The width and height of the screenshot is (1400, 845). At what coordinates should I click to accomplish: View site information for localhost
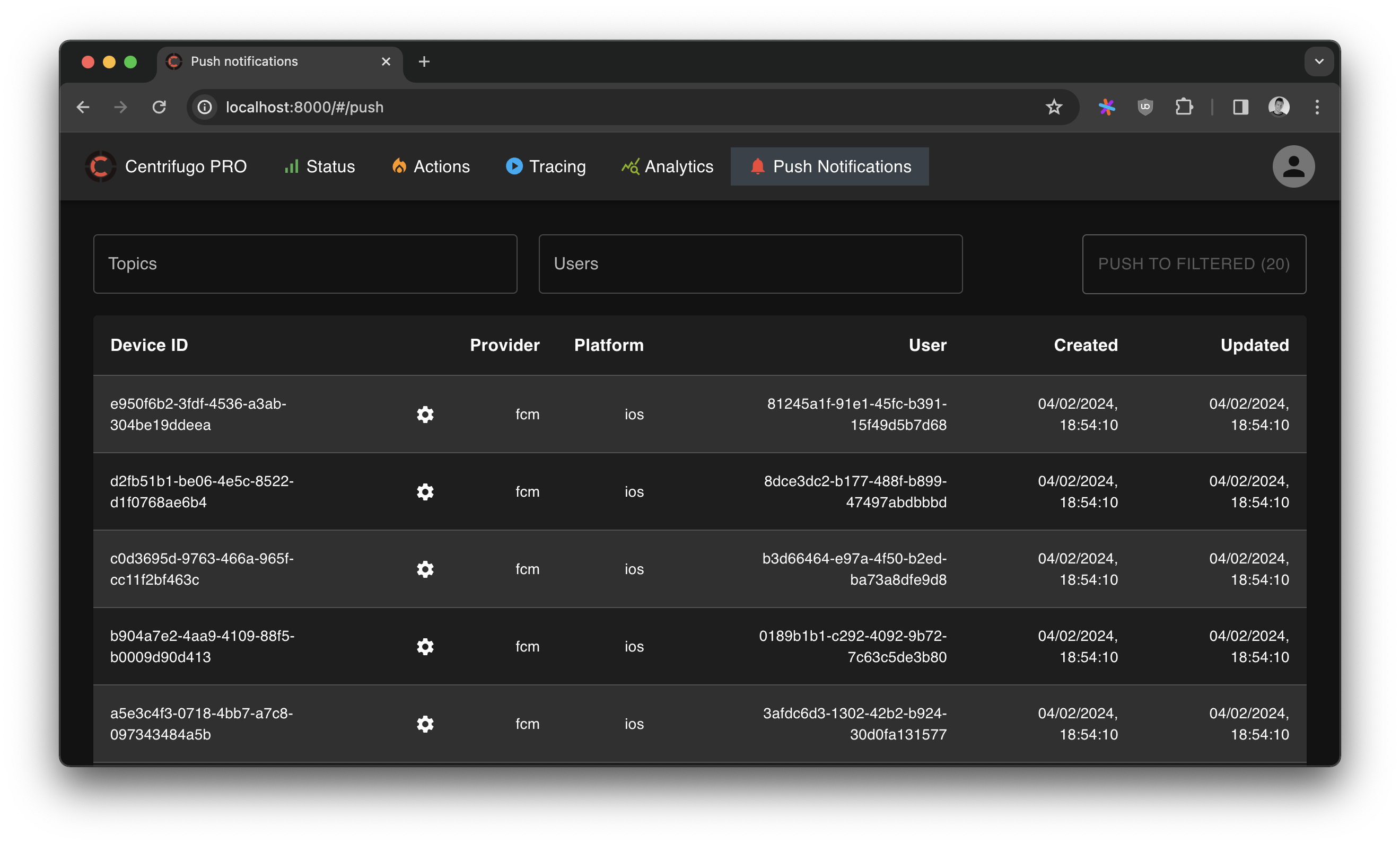205,107
